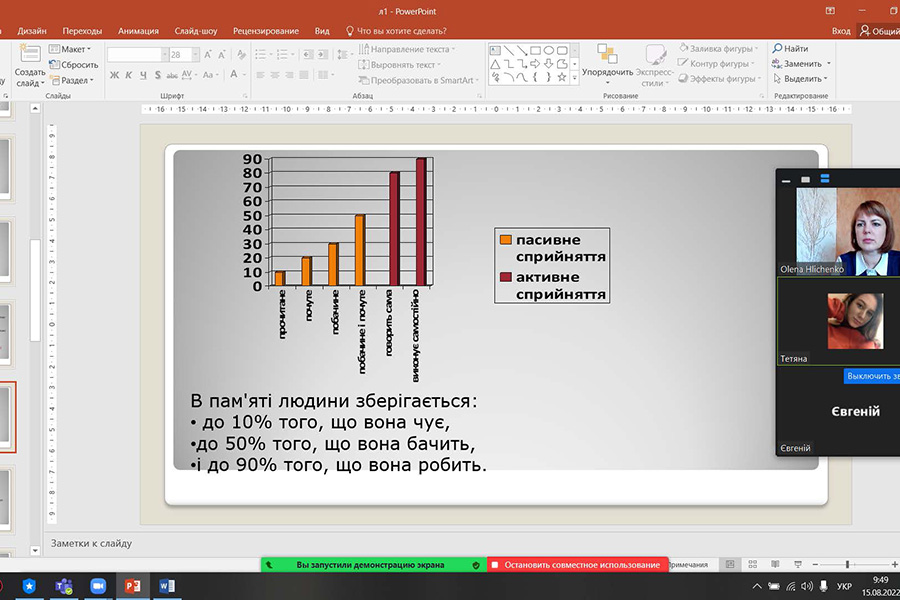Select the star shape in shapes gallery

[561, 76]
